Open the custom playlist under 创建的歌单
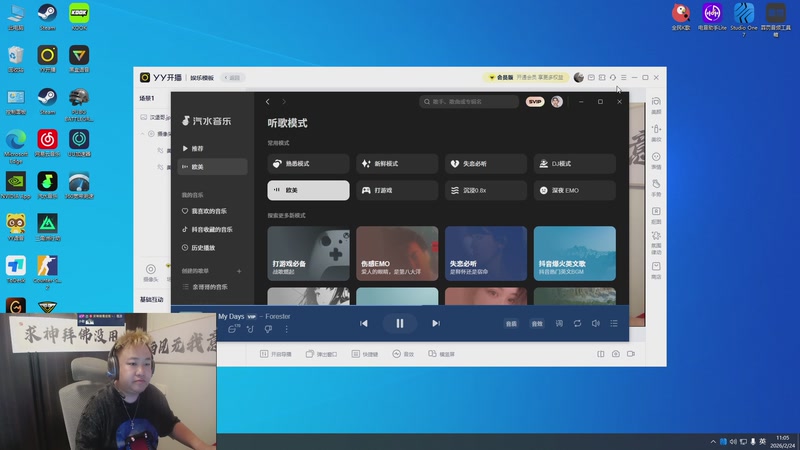 pyautogui.click(x=212, y=287)
